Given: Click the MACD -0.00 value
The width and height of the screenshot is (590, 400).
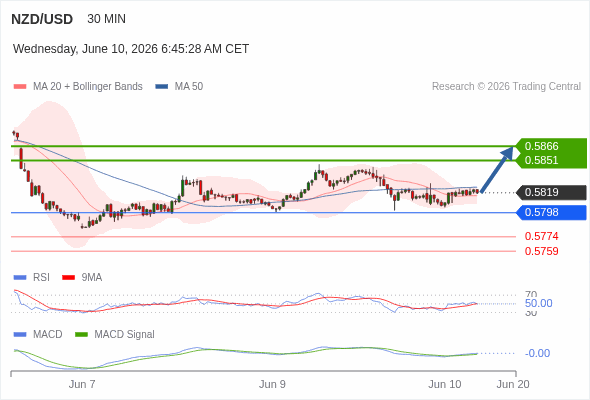Looking at the screenshot, I should [537, 353].
